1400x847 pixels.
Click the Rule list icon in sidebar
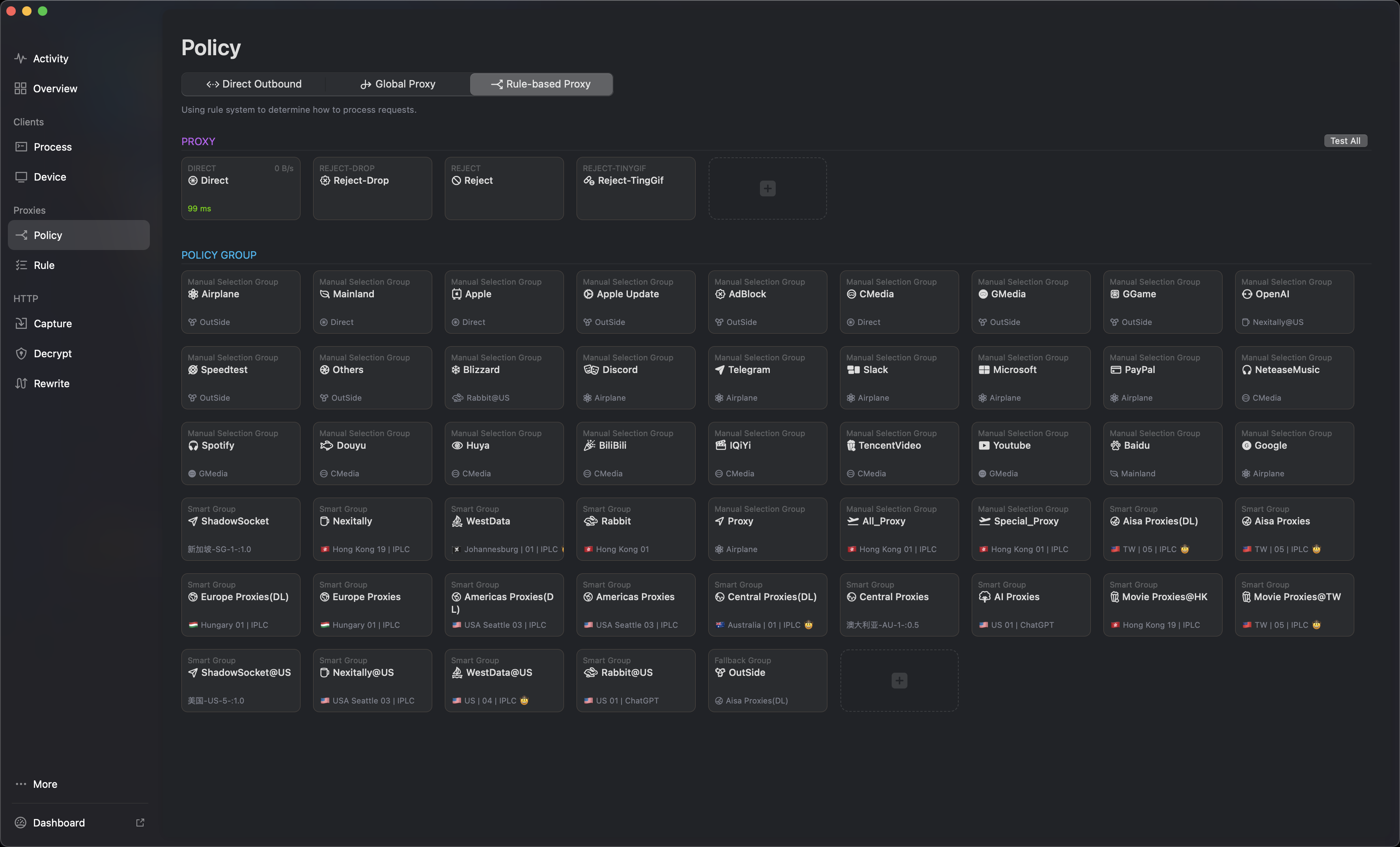(x=21, y=265)
